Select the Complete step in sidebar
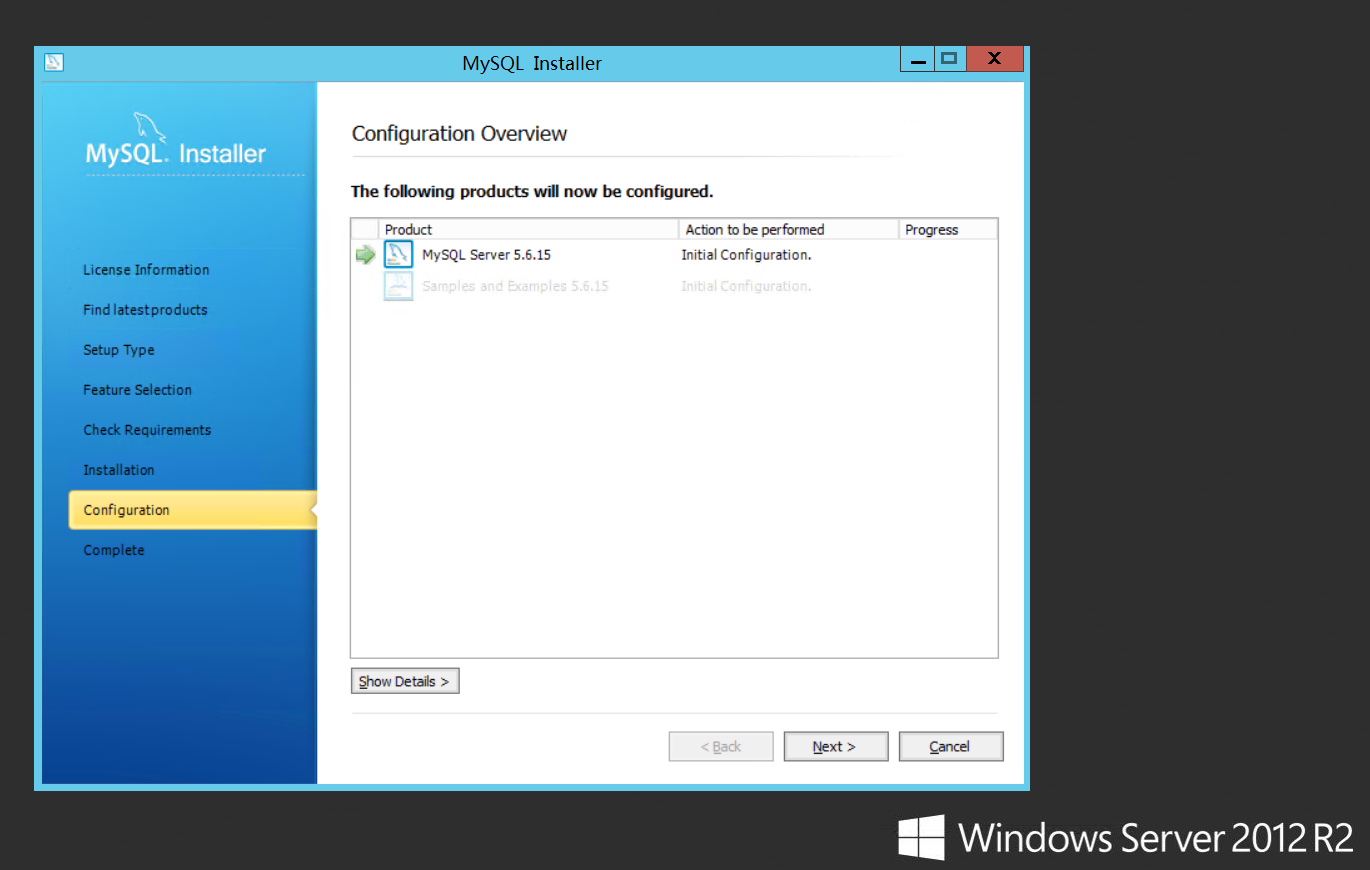Viewport: 1370px width, 870px height. pyautogui.click(x=114, y=550)
